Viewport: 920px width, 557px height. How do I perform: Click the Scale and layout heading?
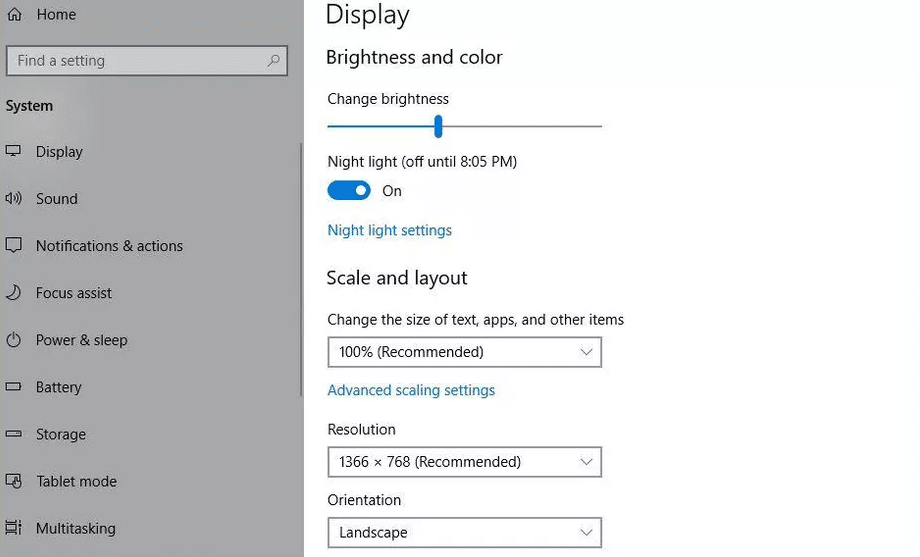397,278
